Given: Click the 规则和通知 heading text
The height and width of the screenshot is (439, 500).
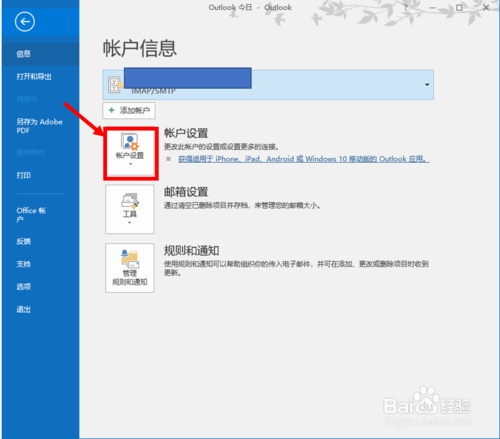Looking at the screenshot, I should pyautogui.click(x=191, y=250).
